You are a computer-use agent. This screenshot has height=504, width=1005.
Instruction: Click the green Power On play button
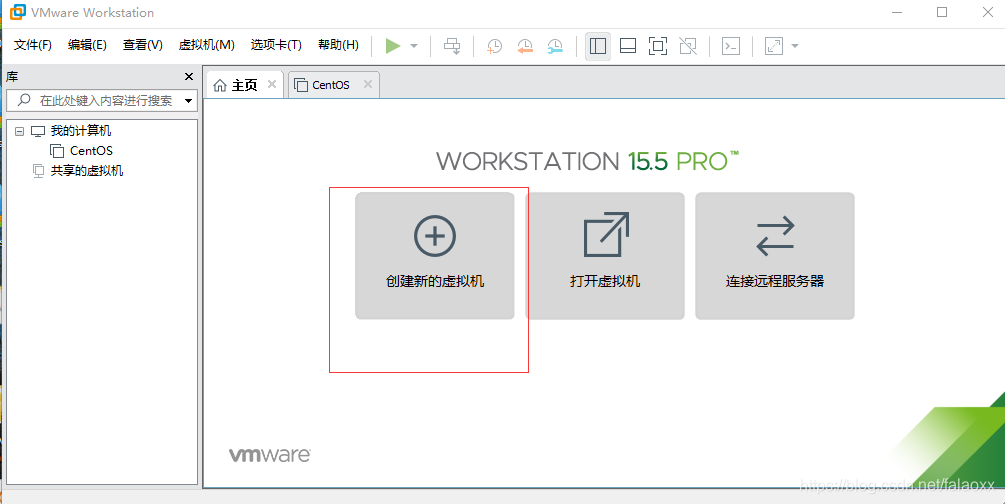(x=393, y=46)
